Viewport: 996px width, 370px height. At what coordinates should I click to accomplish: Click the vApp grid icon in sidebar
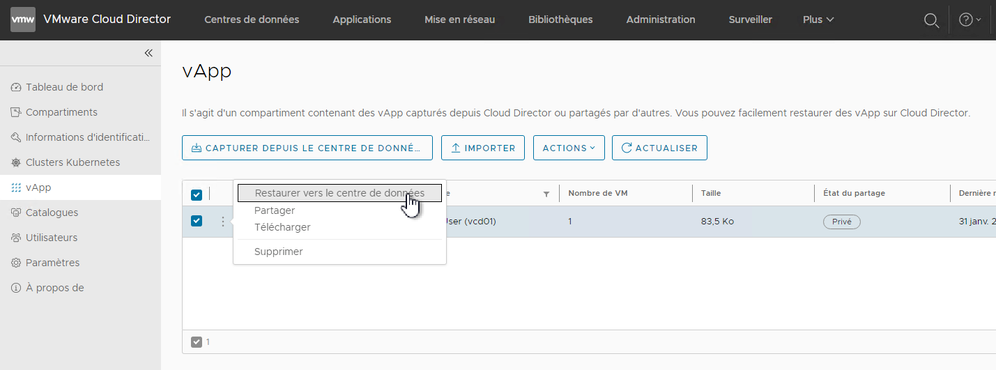click(16, 188)
